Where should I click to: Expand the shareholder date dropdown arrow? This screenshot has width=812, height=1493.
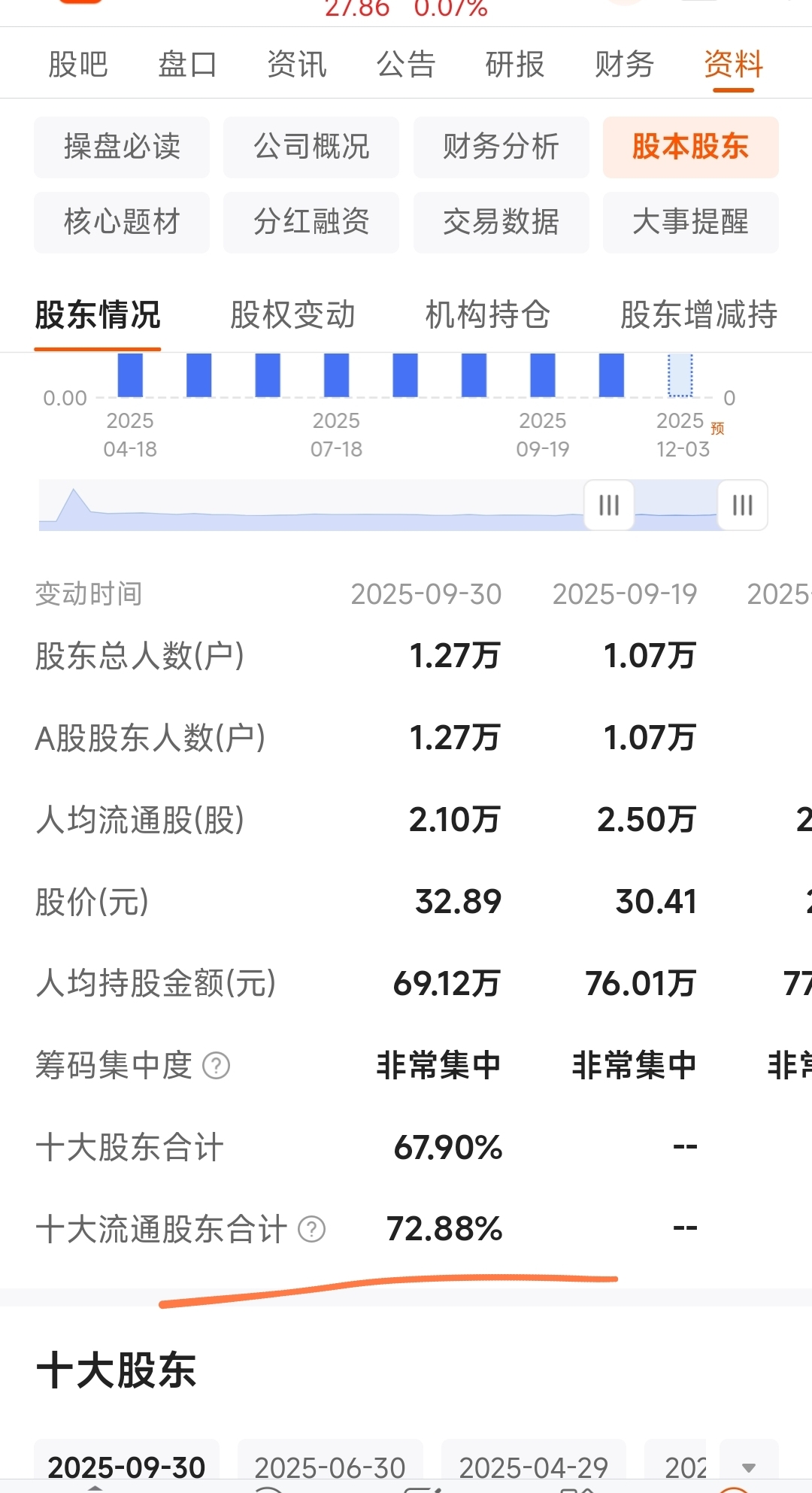(749, 1467)
